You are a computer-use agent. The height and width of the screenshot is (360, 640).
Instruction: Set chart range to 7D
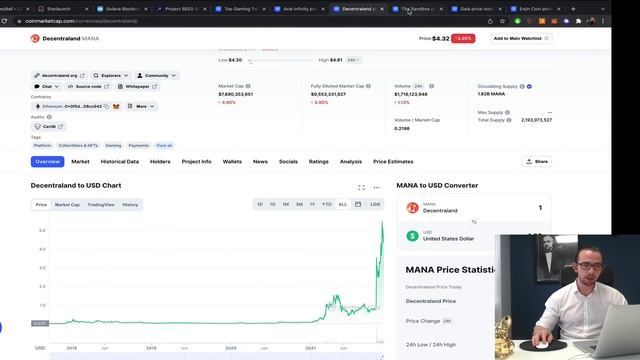pos(273,204)
